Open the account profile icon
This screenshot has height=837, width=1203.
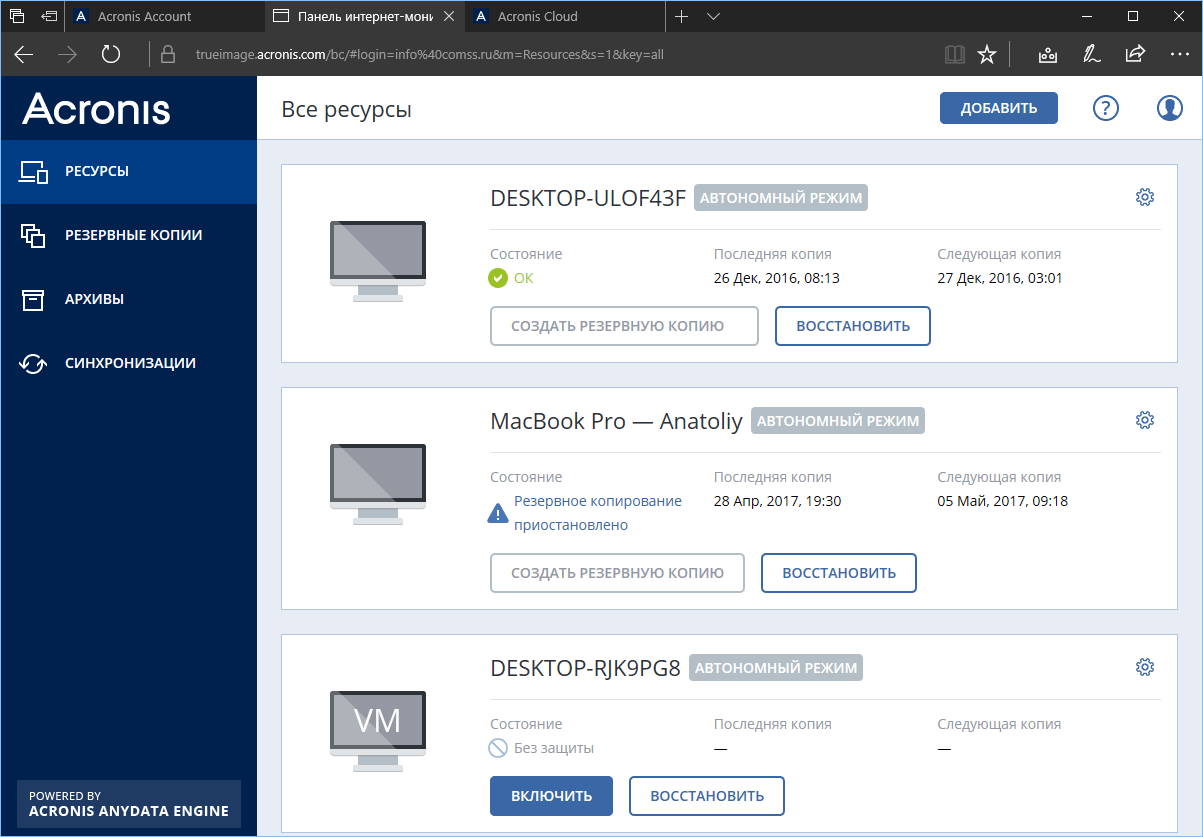(x=1169, y=108)
